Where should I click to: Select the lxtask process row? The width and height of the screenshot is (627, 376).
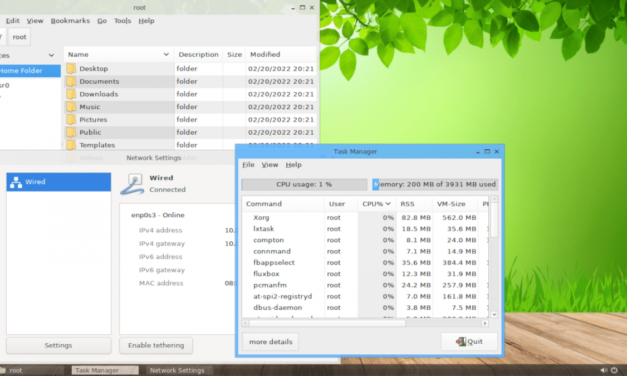click(365, 229)
